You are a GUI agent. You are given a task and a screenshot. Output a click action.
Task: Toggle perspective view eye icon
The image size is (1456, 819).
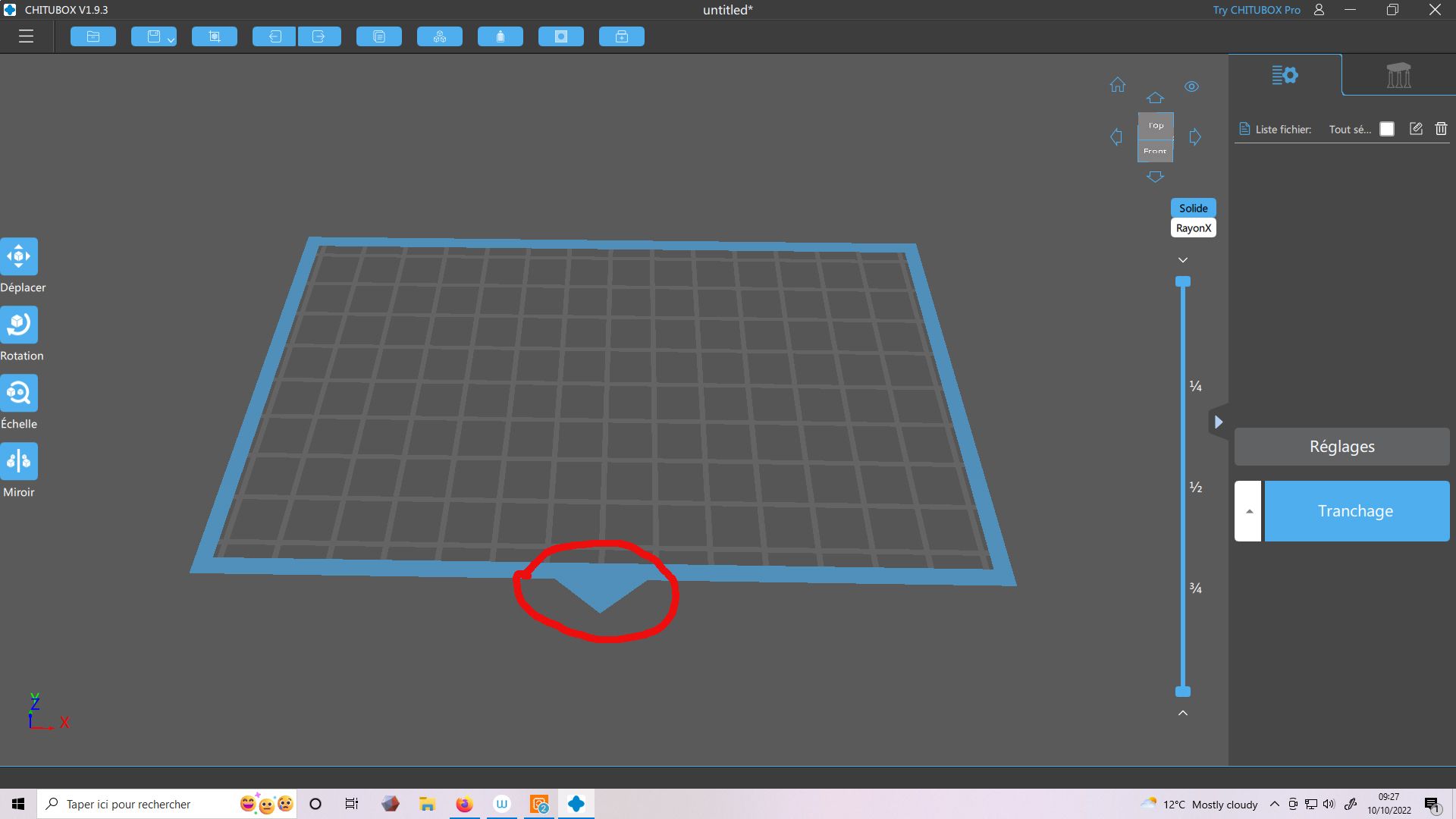[x=1191, y=86]
